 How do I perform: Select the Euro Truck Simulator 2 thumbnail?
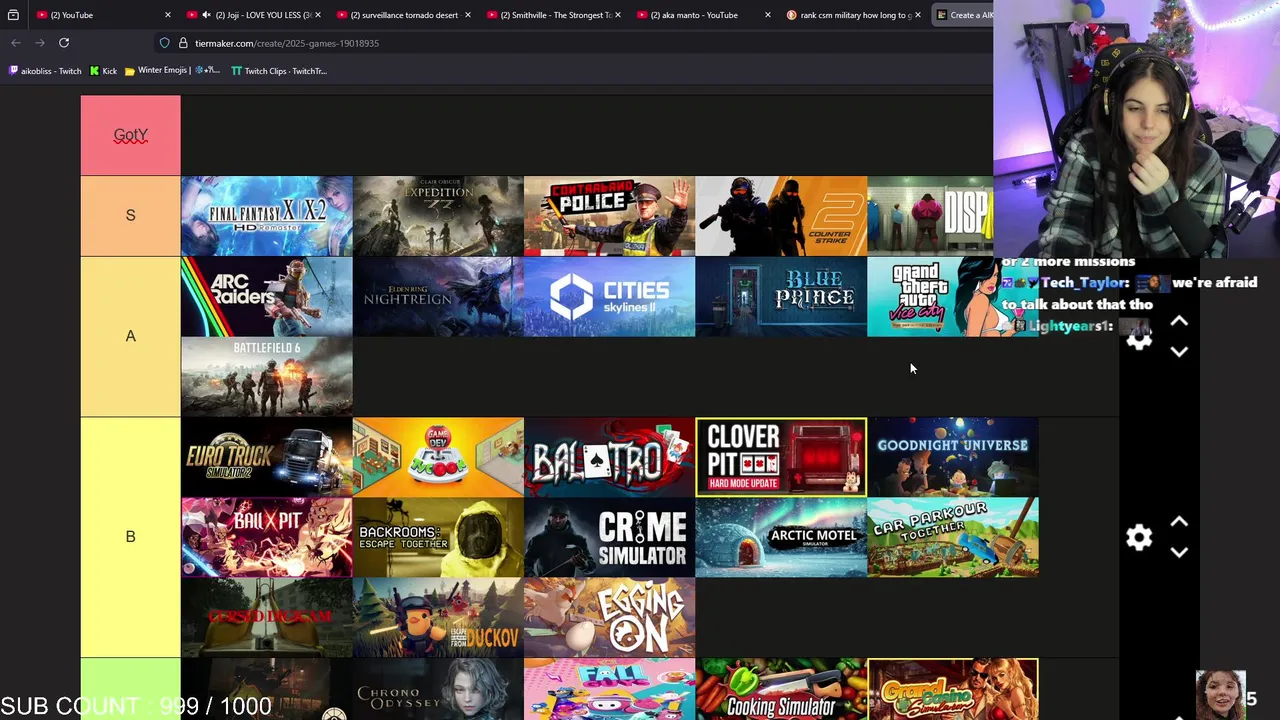pyautogui.click(x=267, y=457)
